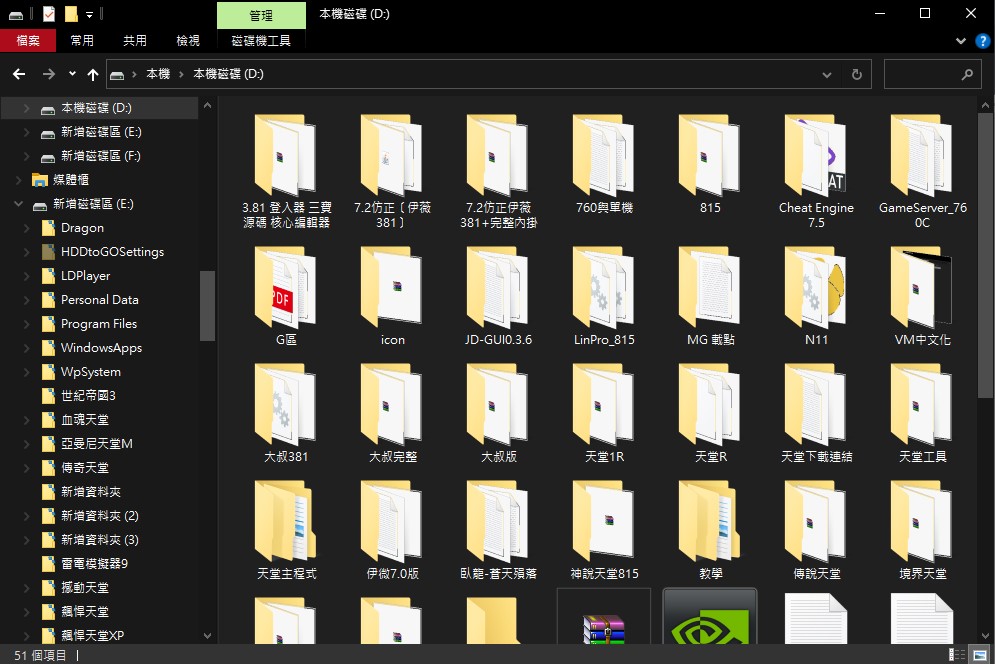Open the Cheat Engine 7.5 folder
This screenshot has height=664, width=995.
pyautogui.click(x=816, y=171)
